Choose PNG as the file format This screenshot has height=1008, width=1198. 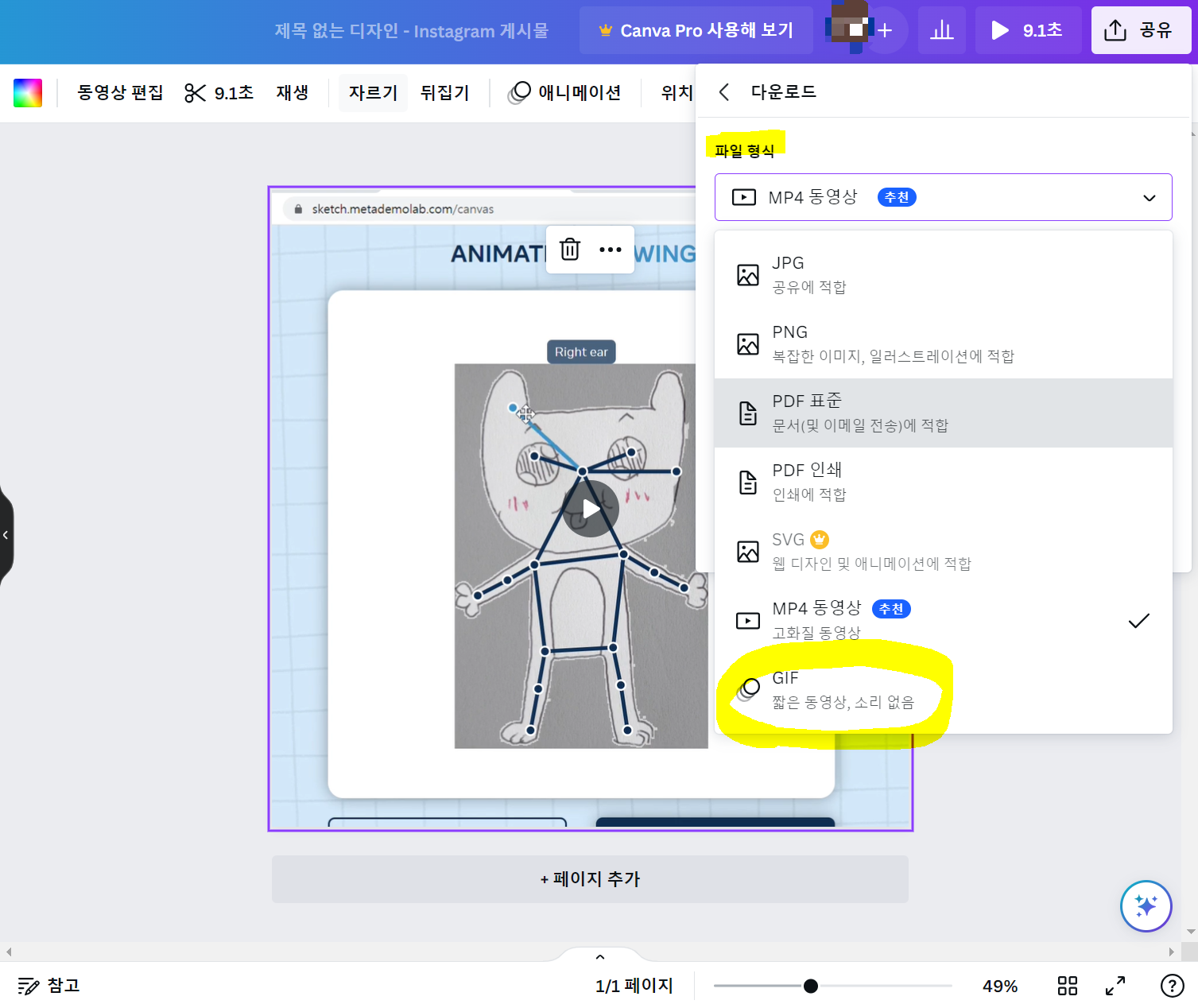click(x=874, y=342)
